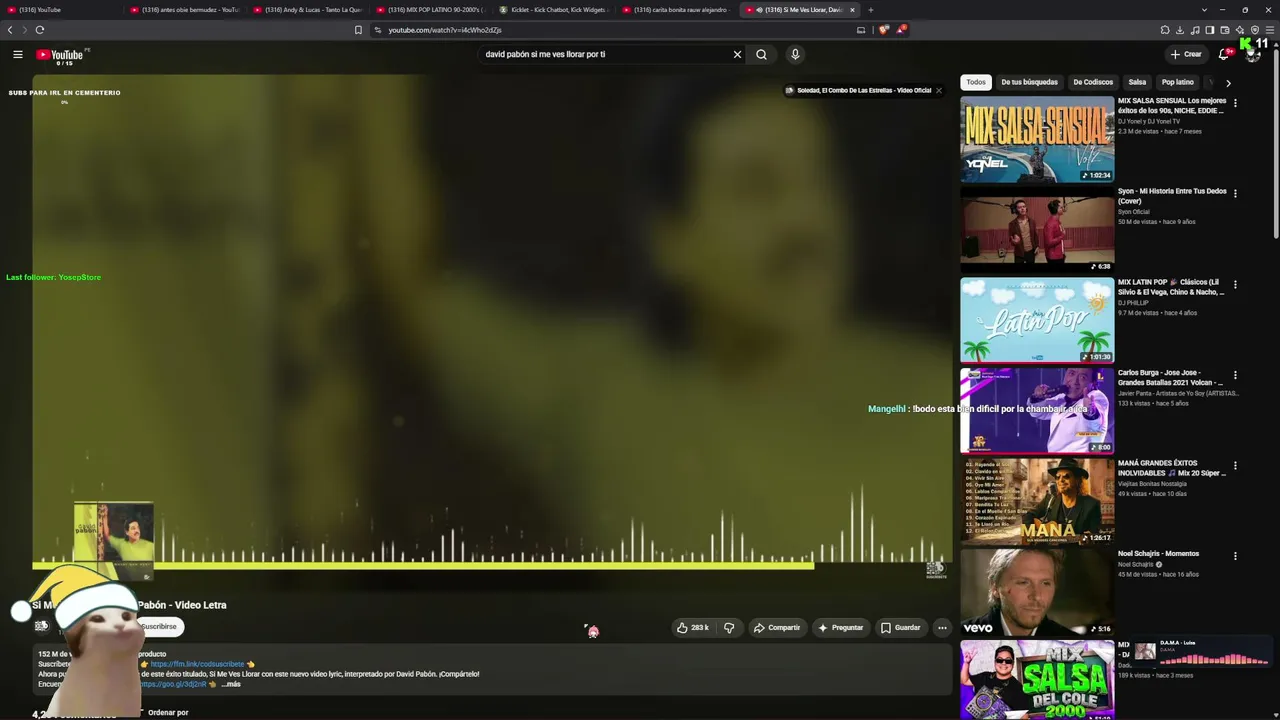1280x720 pixels.
Task: Open the 'Syon - Mi Historia Entre Tus Dedos' title
Action: tap(1172, 196)
